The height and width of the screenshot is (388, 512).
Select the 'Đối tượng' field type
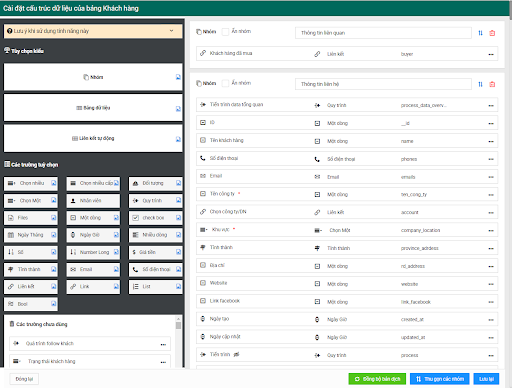[156, 183]
